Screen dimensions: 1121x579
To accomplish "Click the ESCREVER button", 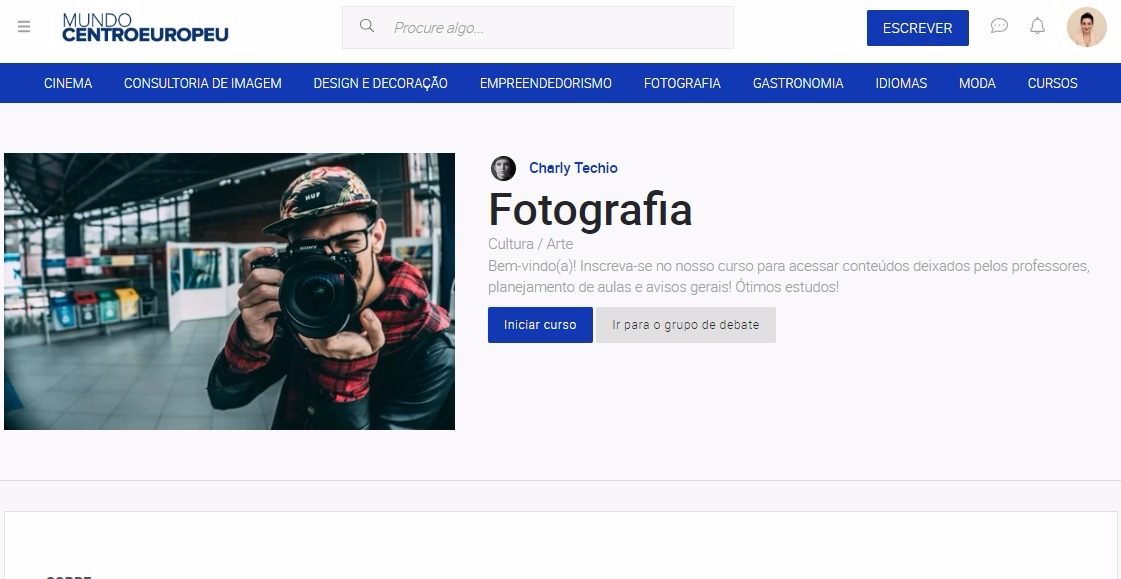I will click(x=917, y=28).
